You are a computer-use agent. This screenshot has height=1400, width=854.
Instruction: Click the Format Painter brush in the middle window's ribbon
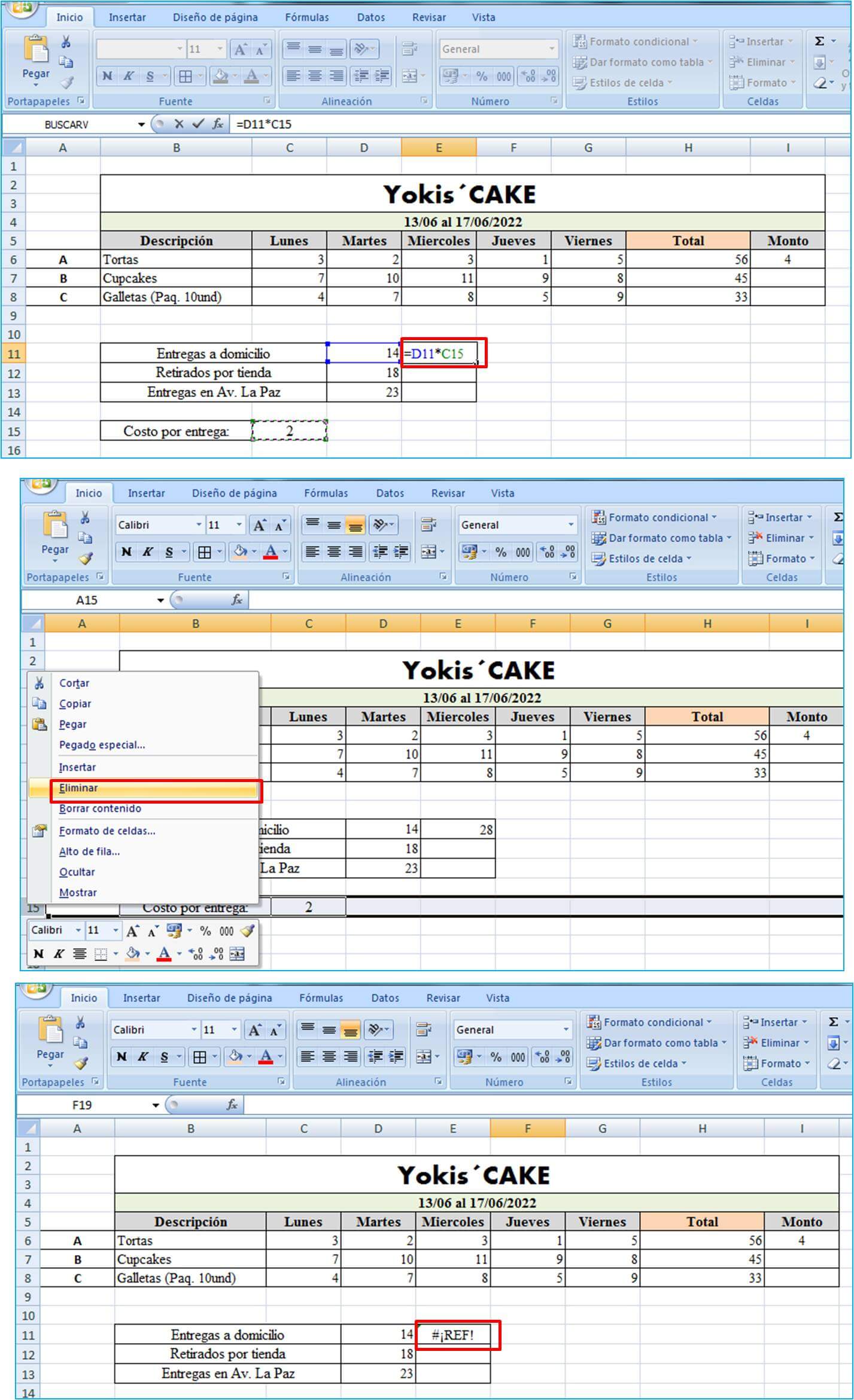click(86, 558)
